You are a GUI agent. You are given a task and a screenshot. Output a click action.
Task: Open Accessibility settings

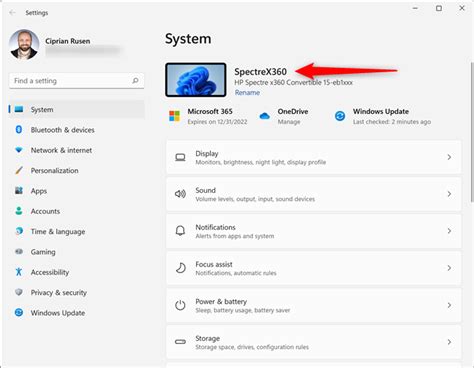click(x=77, y=272)
